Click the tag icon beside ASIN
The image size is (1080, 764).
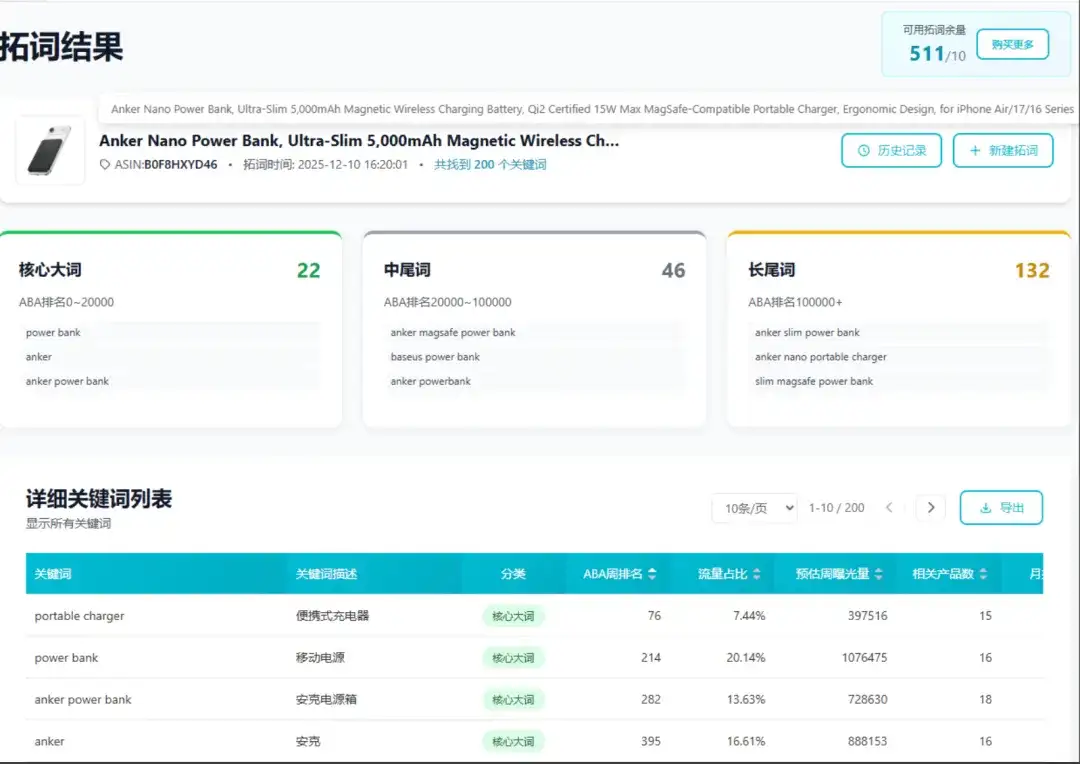105,165
